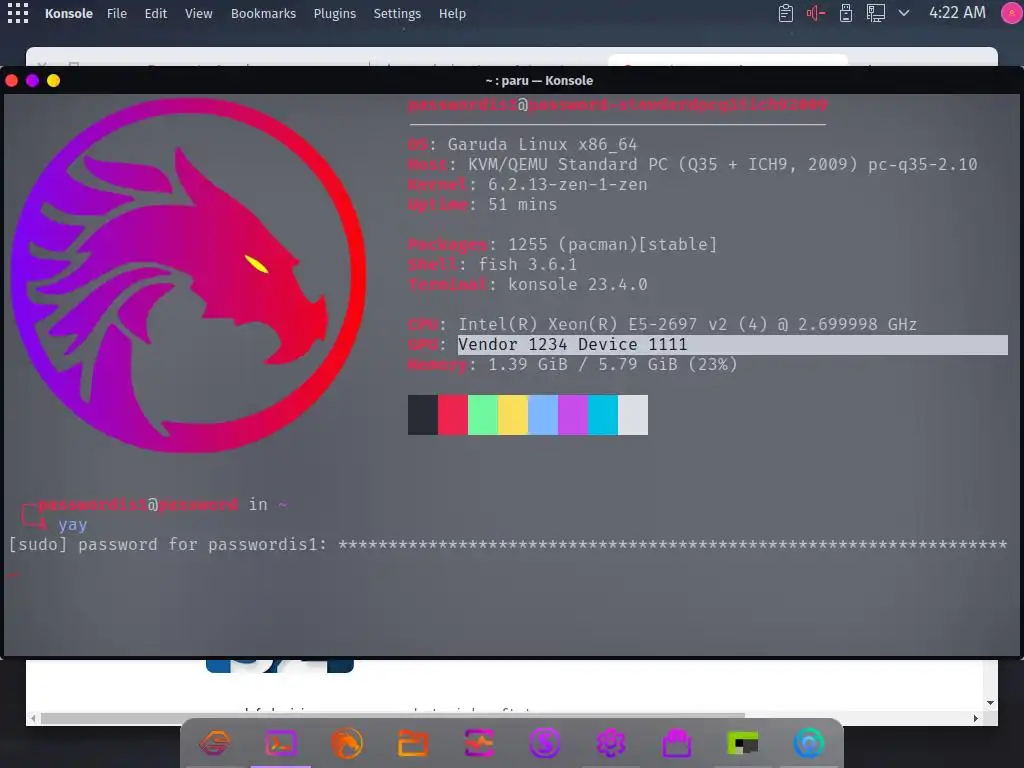Launch the blue circular dock icon
The image size is (1024, 768).
click(x=809, y=743)
